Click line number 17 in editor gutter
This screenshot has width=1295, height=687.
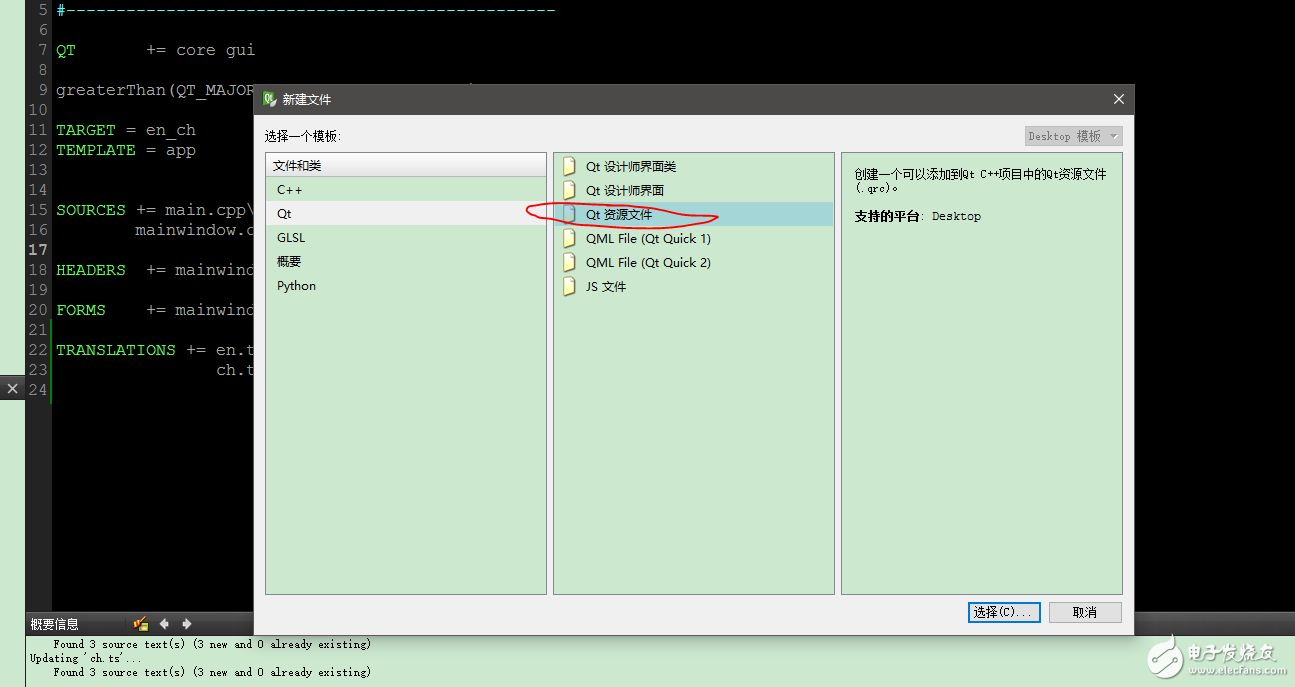[x=38, y=250]
